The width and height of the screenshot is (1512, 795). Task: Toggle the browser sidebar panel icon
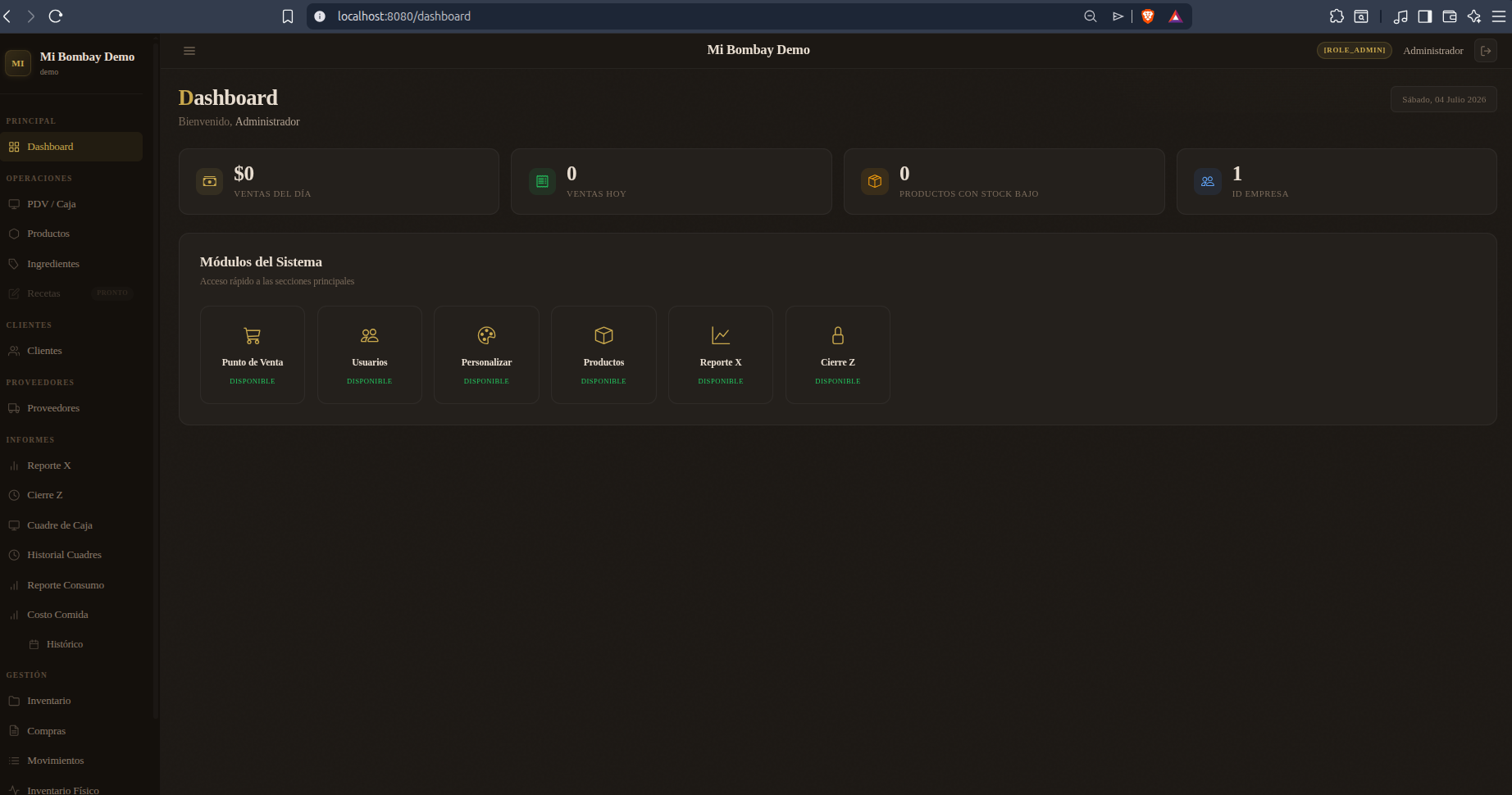click(x=1425, y=16)
